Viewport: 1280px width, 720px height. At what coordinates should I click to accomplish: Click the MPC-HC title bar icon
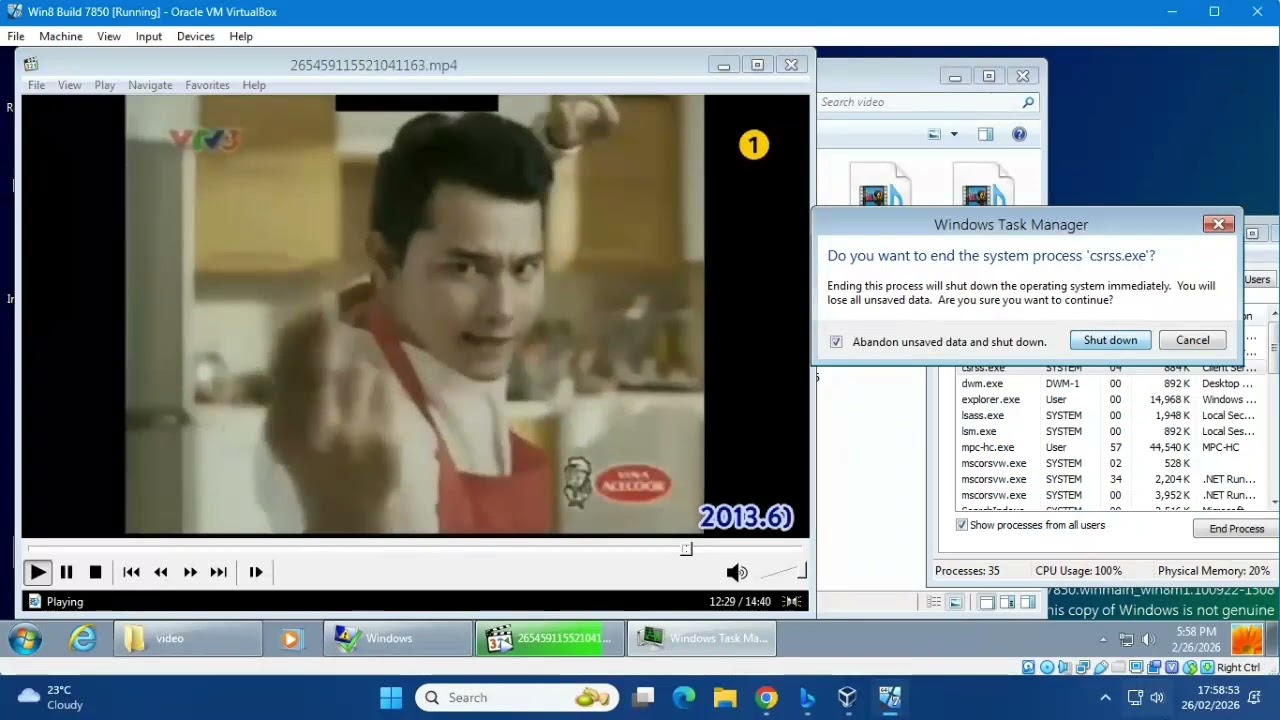pos(31,65)
